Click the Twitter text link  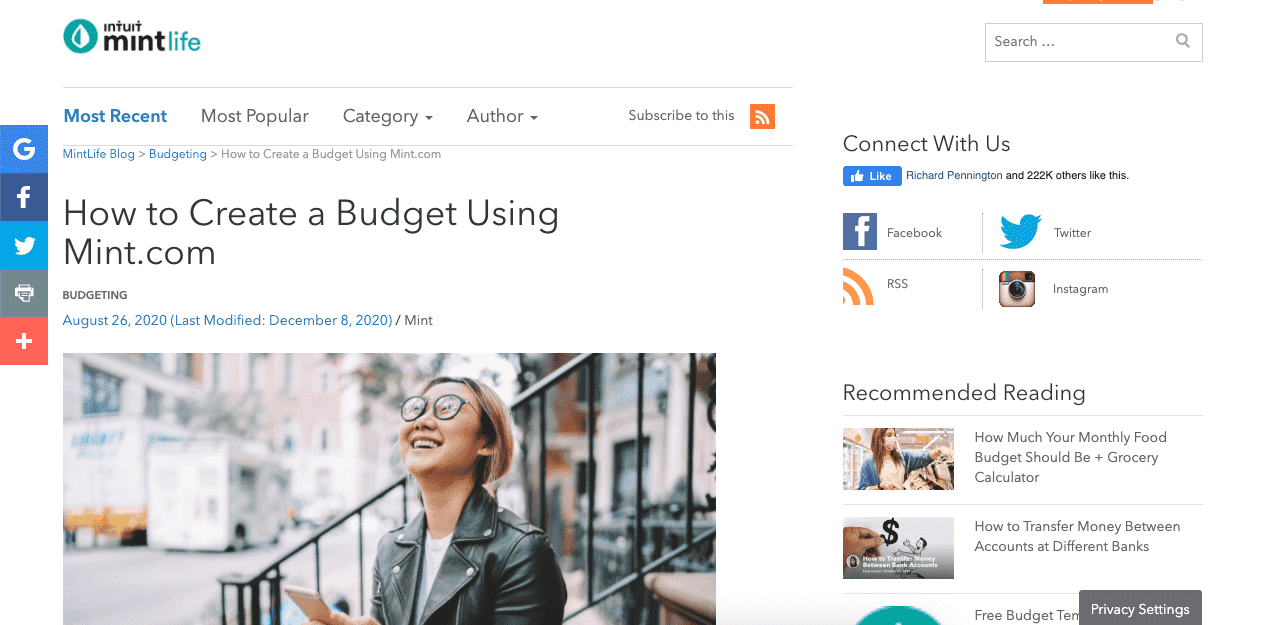tap(1072, 233)
